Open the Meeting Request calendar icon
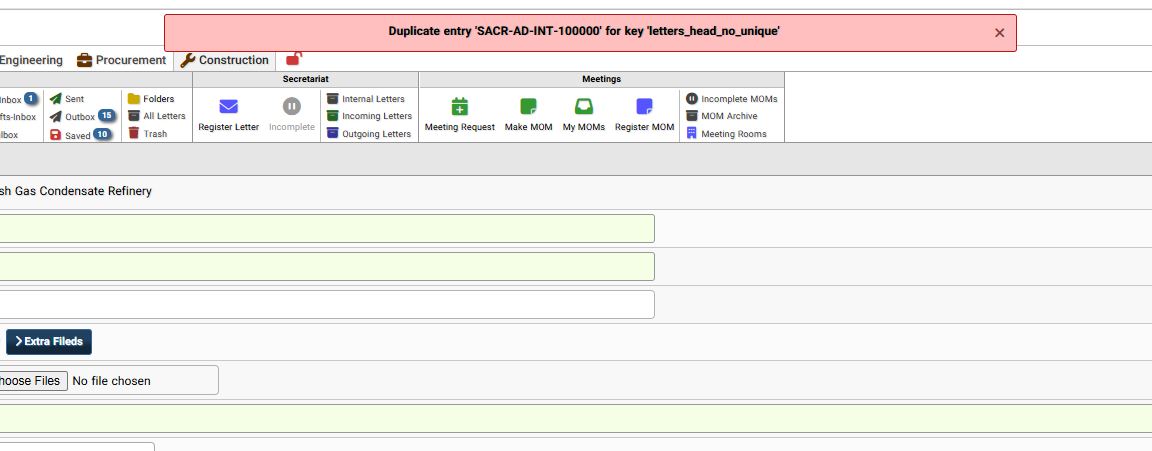Viewport: 1152px width, 451px height. pyautogui.click(x=459, y=107)
